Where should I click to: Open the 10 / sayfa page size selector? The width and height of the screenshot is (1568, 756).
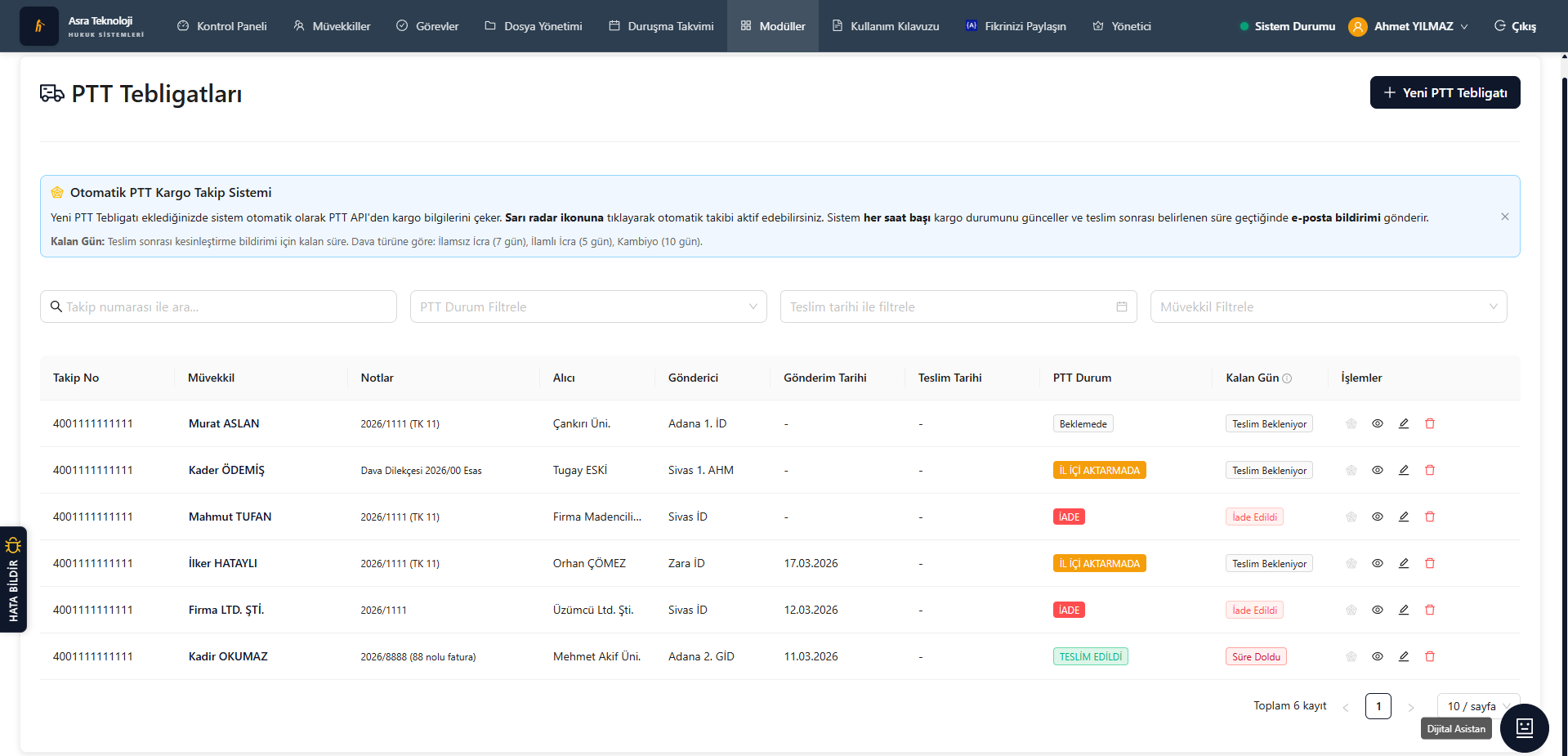pyautogui.click(x=1479, y=706)
